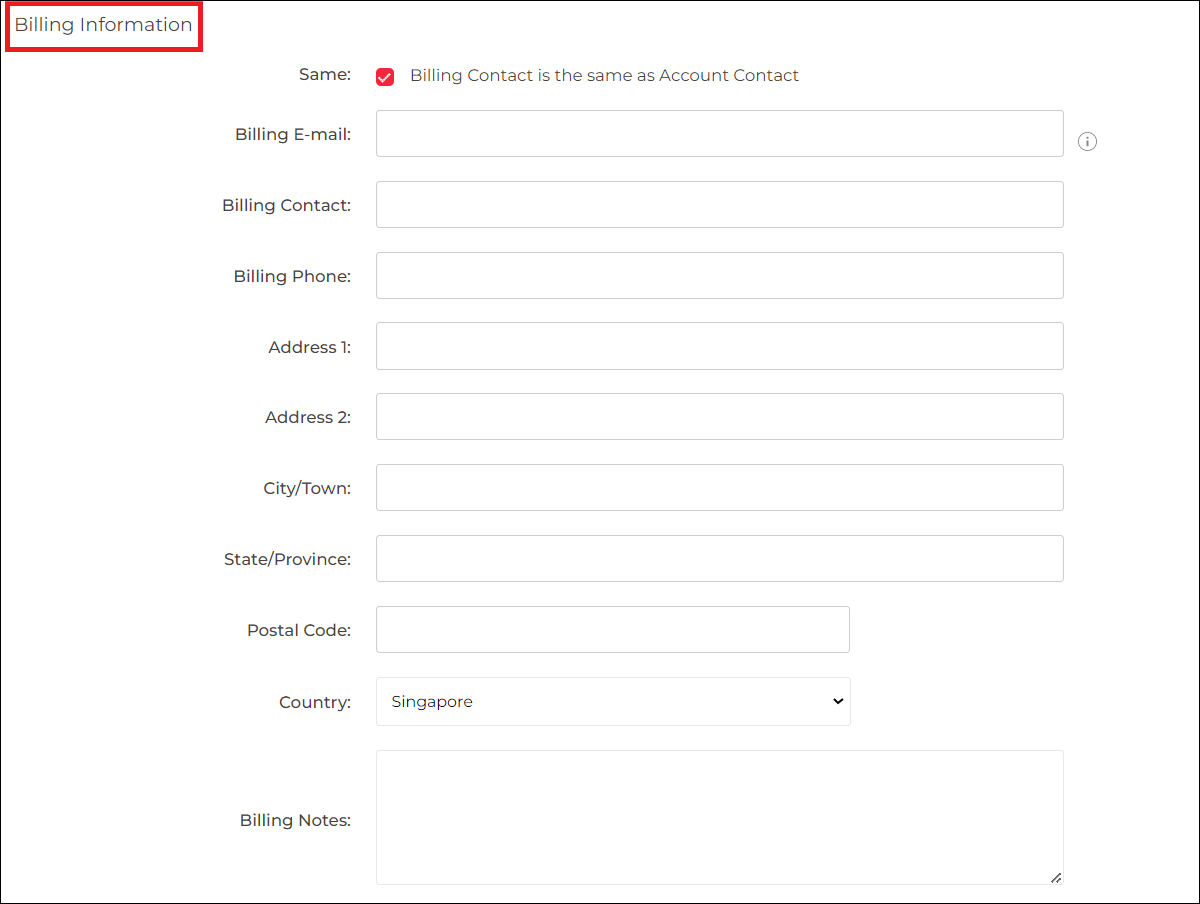The height and width of the screenshot is (904, 1200).
Task: Click the 'Address 1:' label
Action: (310, 347)
